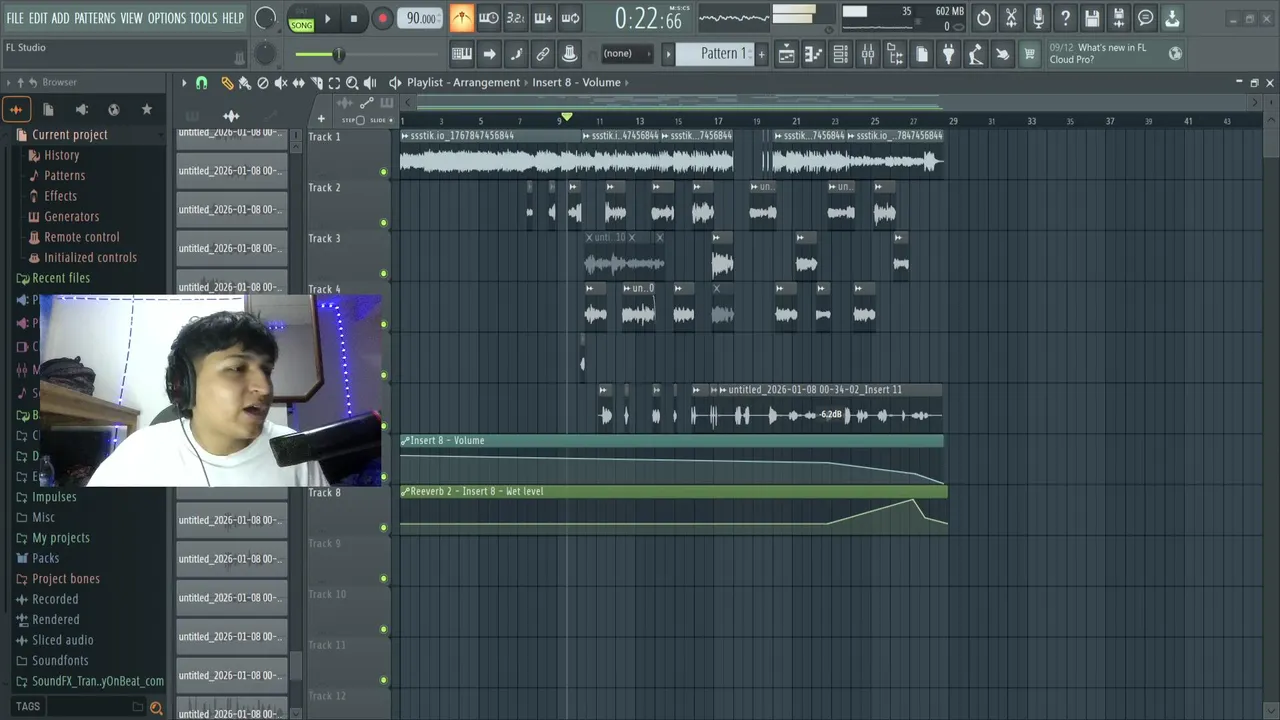Add a new pattern with plus button
Screen dimensions: 1280x720
[x=761, y=54]
